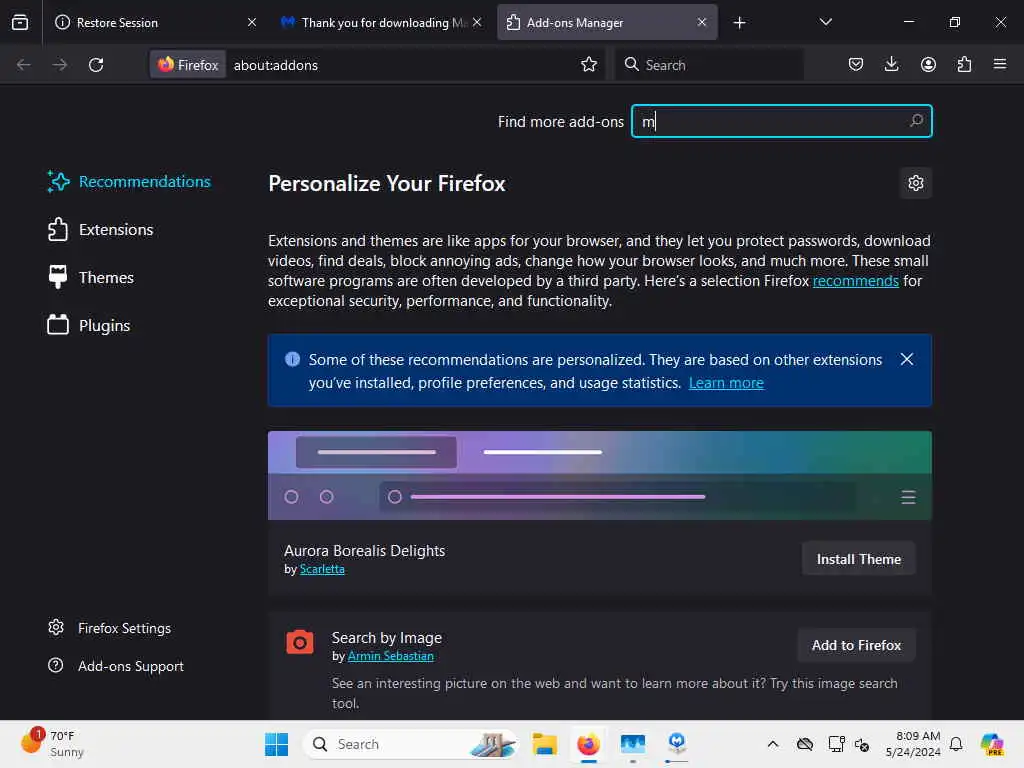
Task: Open the Downloads panel icon
Action: tap(891, 64)
